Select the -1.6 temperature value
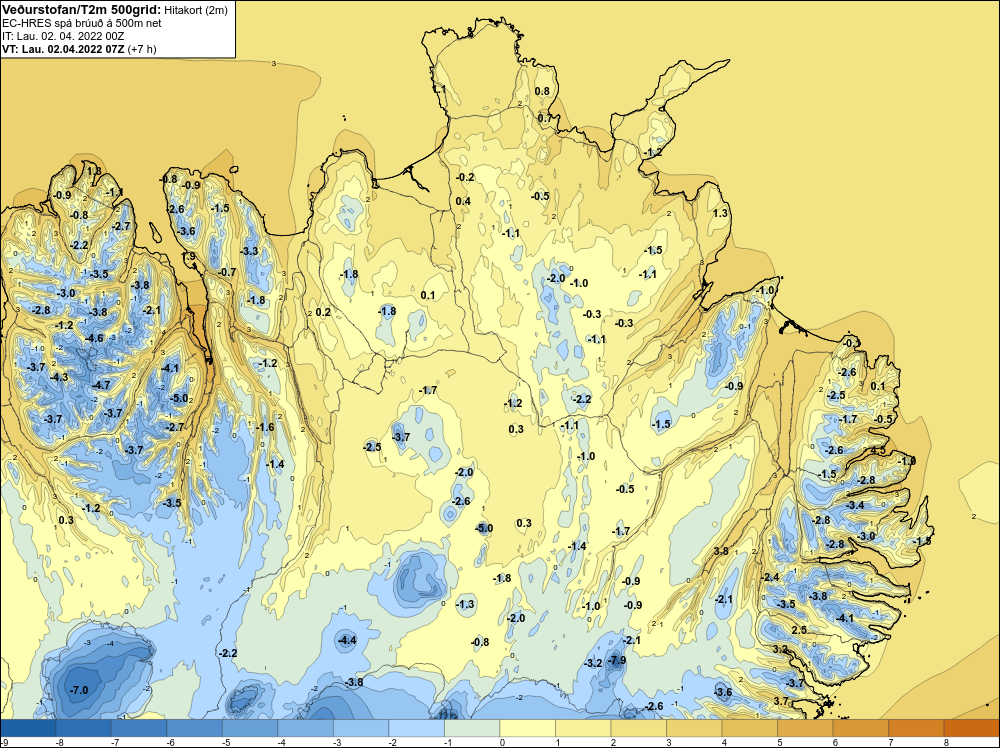 click(x=265, y=427)
